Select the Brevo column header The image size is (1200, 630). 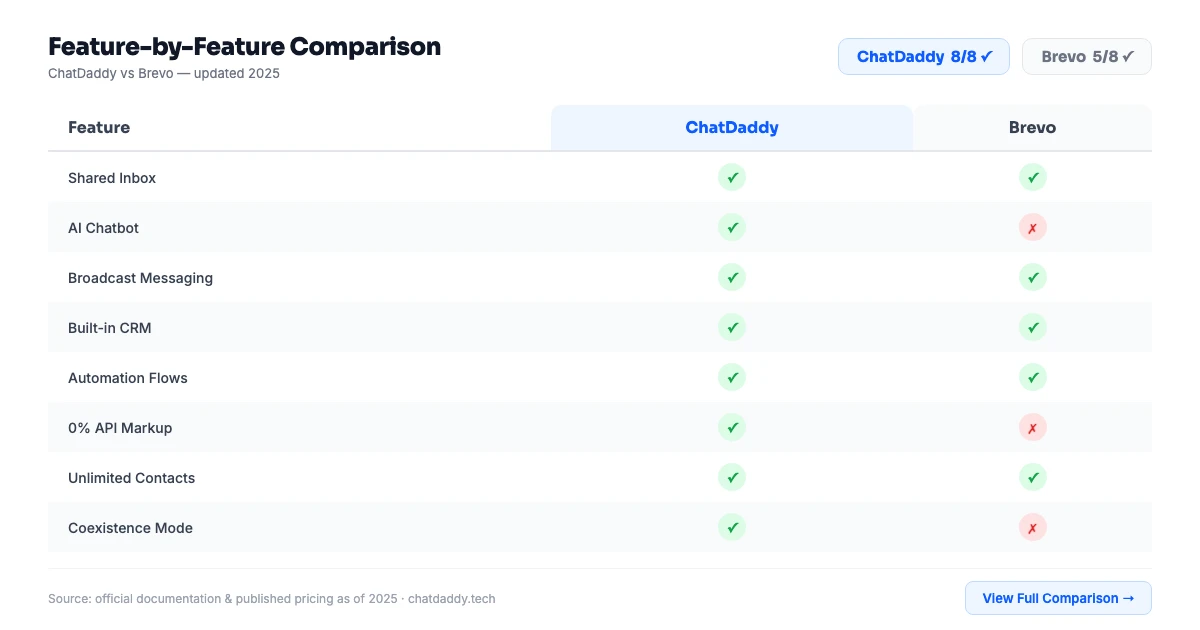point(1032,127)
